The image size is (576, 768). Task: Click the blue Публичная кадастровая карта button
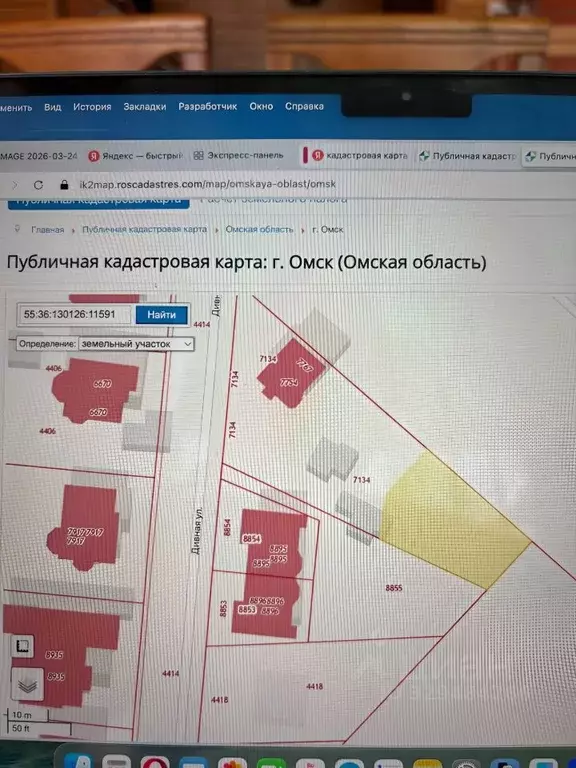(98, 203)
